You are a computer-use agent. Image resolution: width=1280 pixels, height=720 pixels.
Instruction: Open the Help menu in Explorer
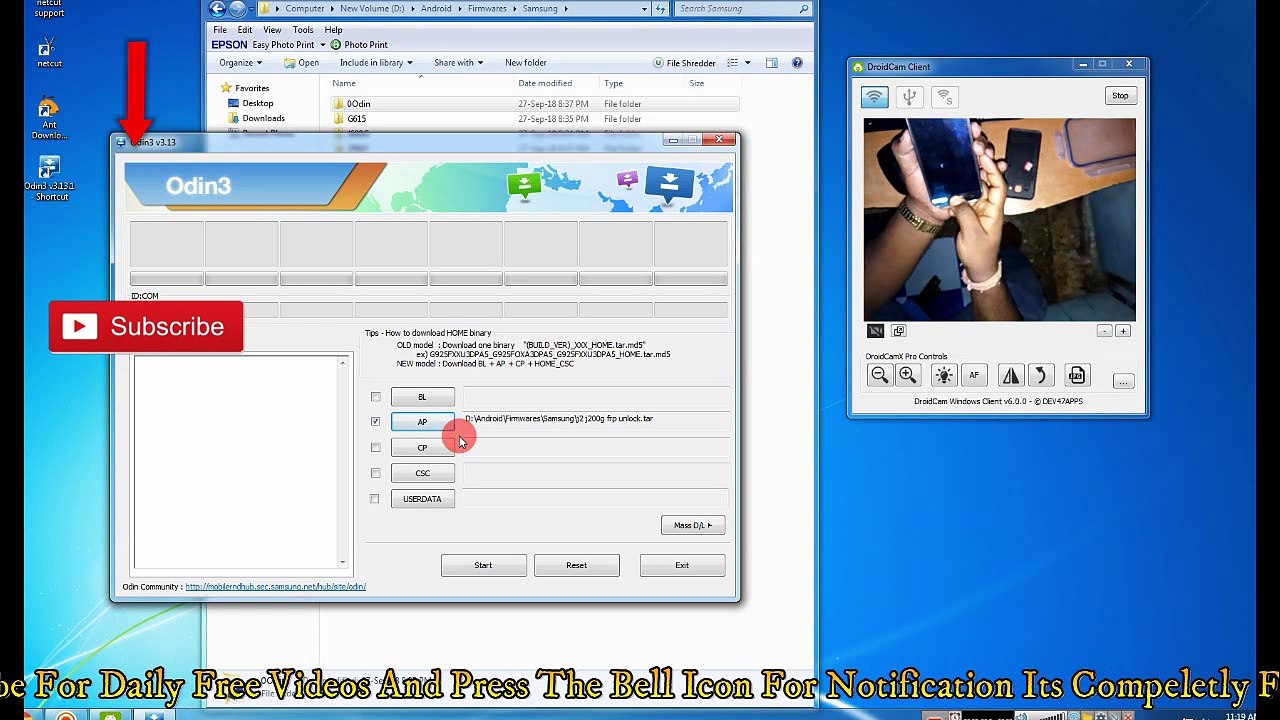point(333,30)
